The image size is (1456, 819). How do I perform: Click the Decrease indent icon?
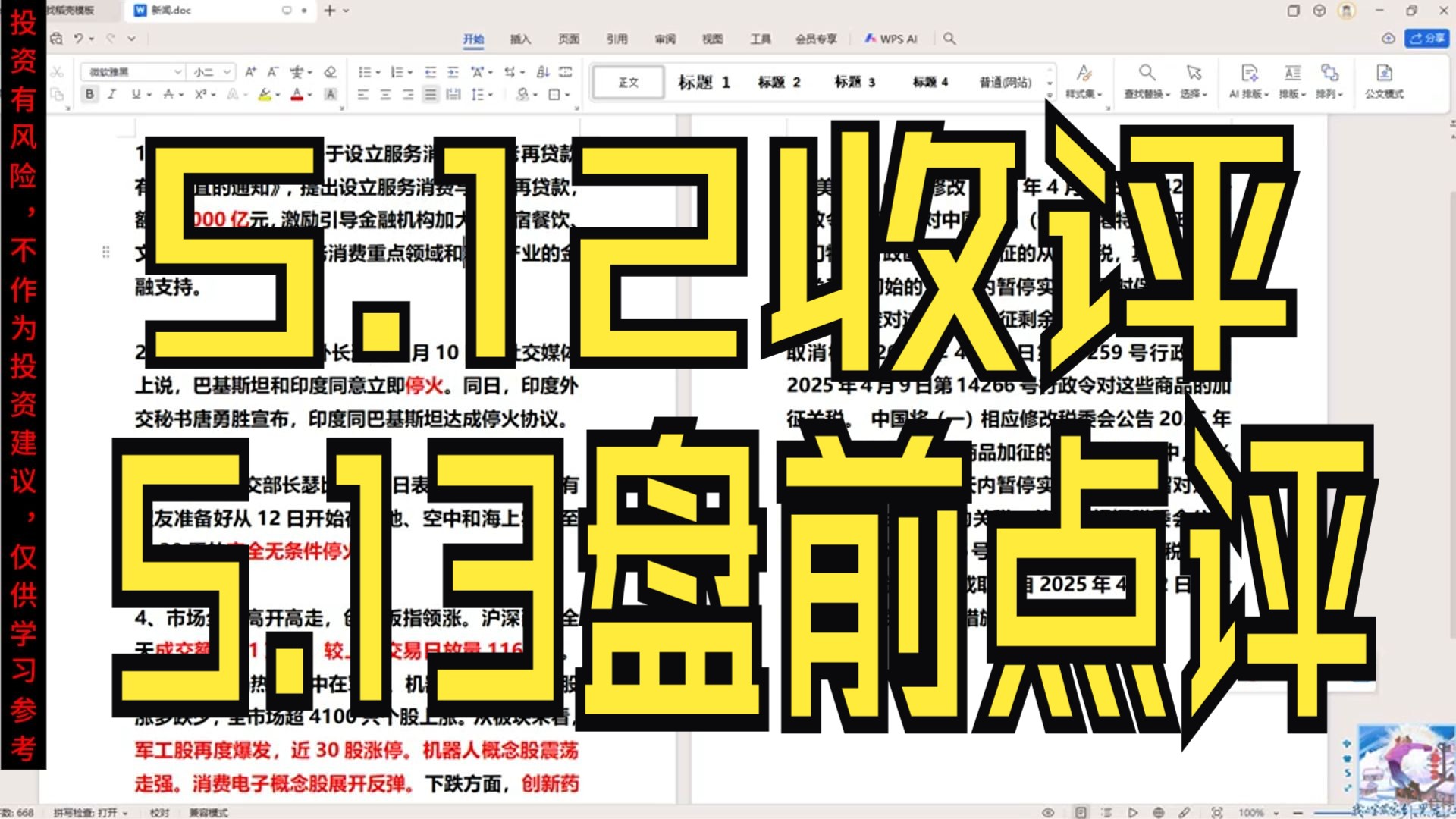pos(430,72)
